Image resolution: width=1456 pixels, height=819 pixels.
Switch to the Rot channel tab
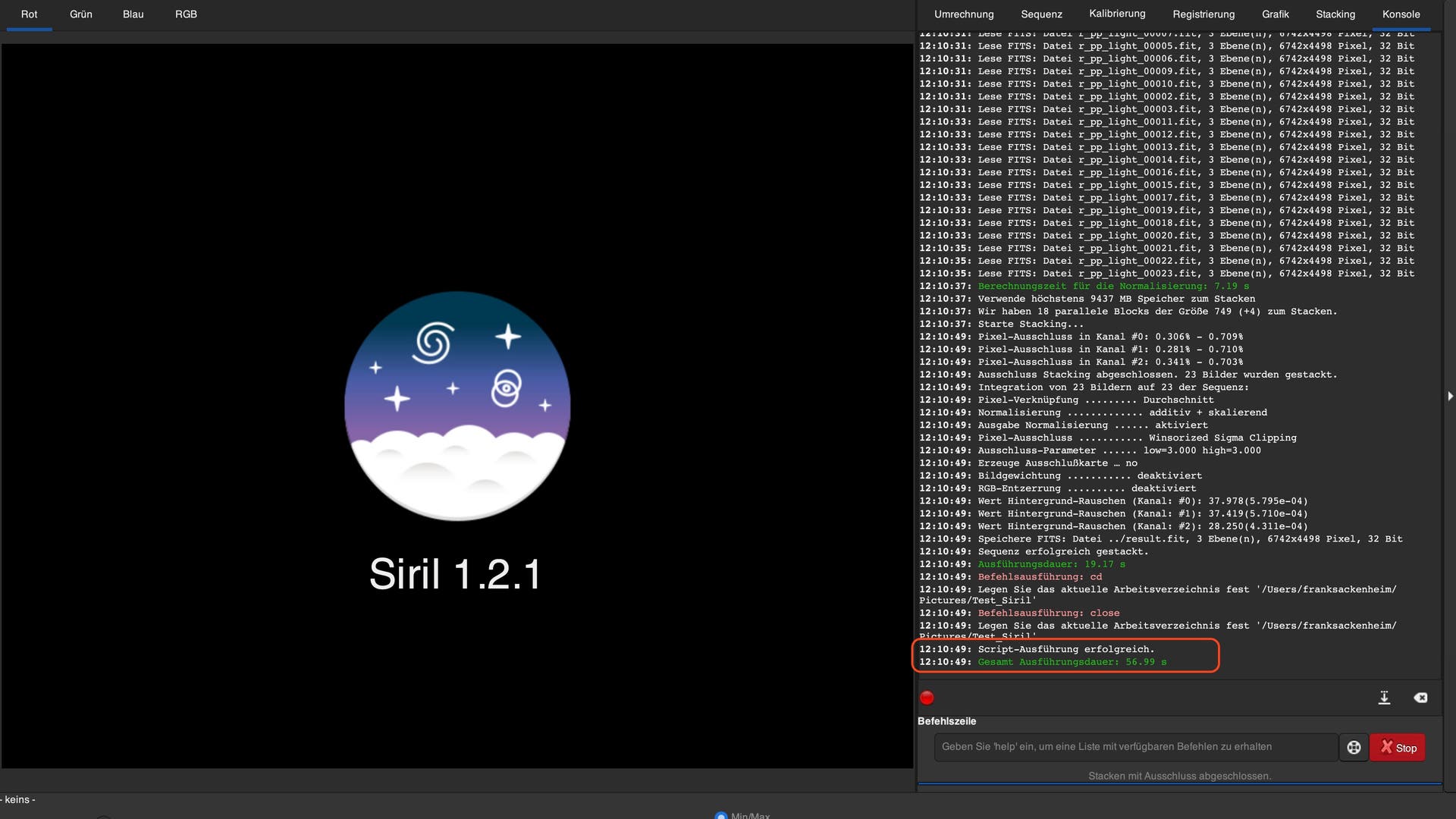tap(29, 14)
